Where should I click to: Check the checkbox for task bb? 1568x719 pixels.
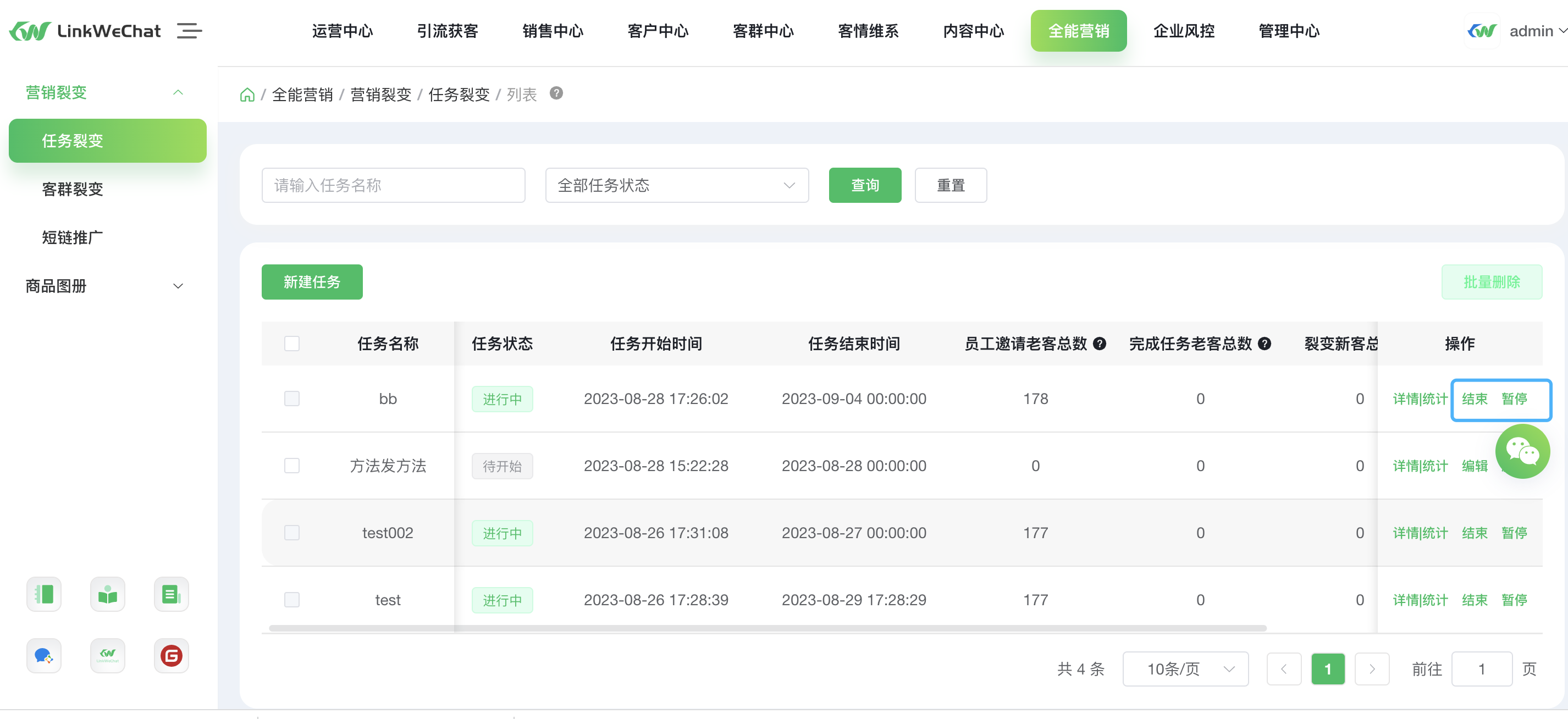click(291, 399)
